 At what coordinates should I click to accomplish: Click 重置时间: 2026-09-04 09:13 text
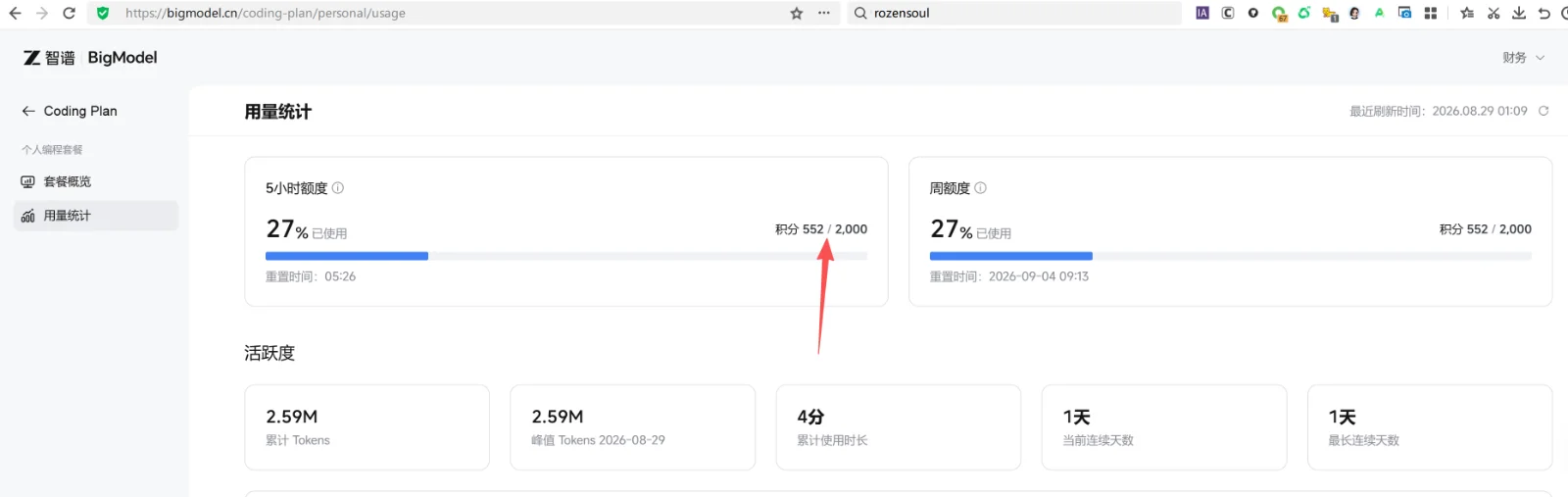(x=1009, y=276)
